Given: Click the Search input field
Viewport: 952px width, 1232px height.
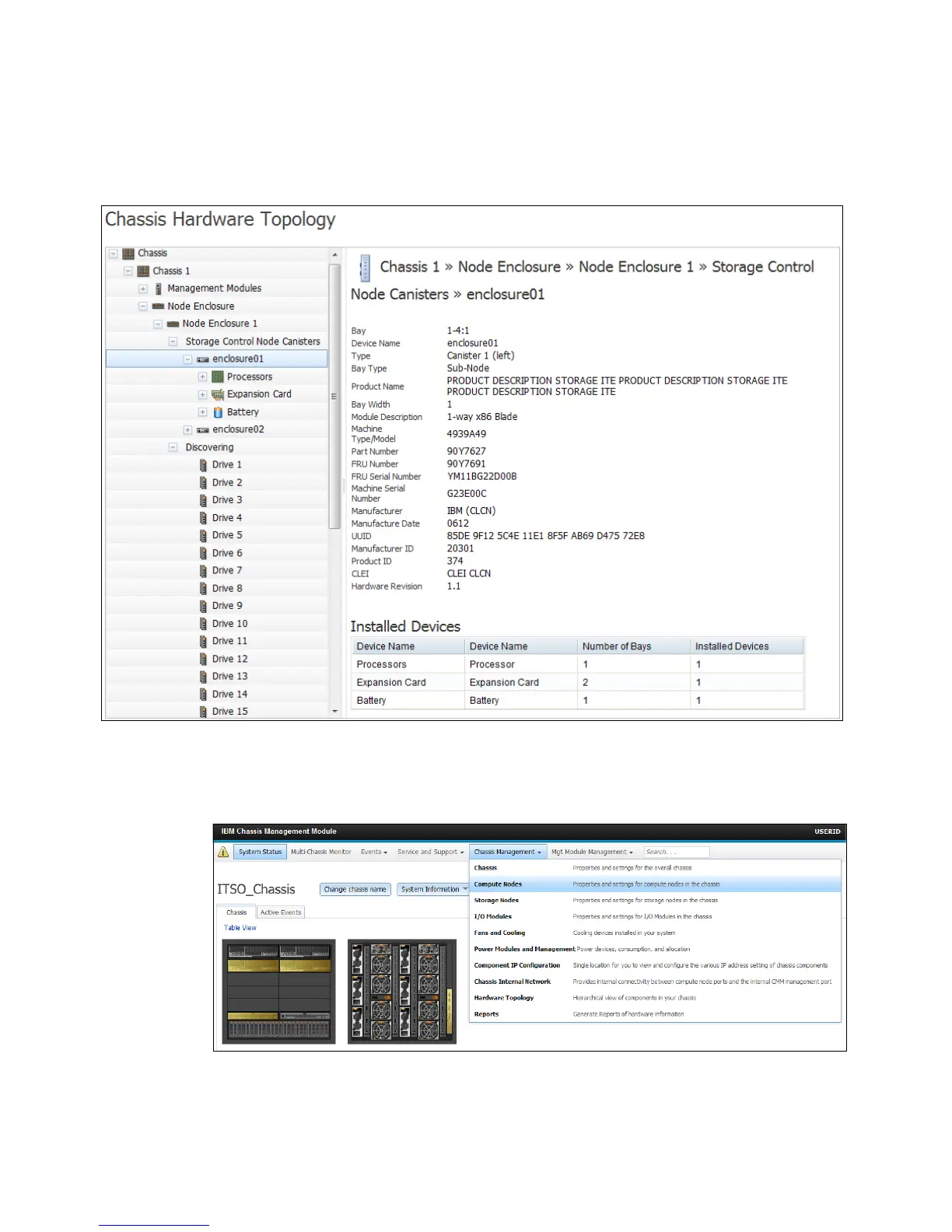Looking at the screenshot, I should pyautogui.click(x=676, y=852).
